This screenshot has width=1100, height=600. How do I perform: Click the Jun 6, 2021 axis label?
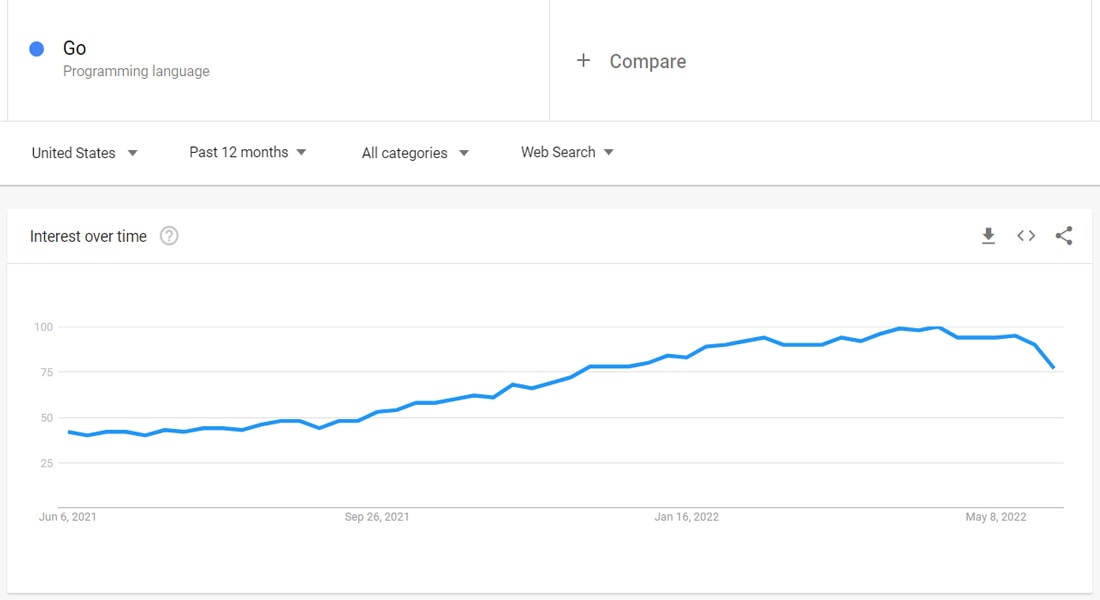[68, 517]
